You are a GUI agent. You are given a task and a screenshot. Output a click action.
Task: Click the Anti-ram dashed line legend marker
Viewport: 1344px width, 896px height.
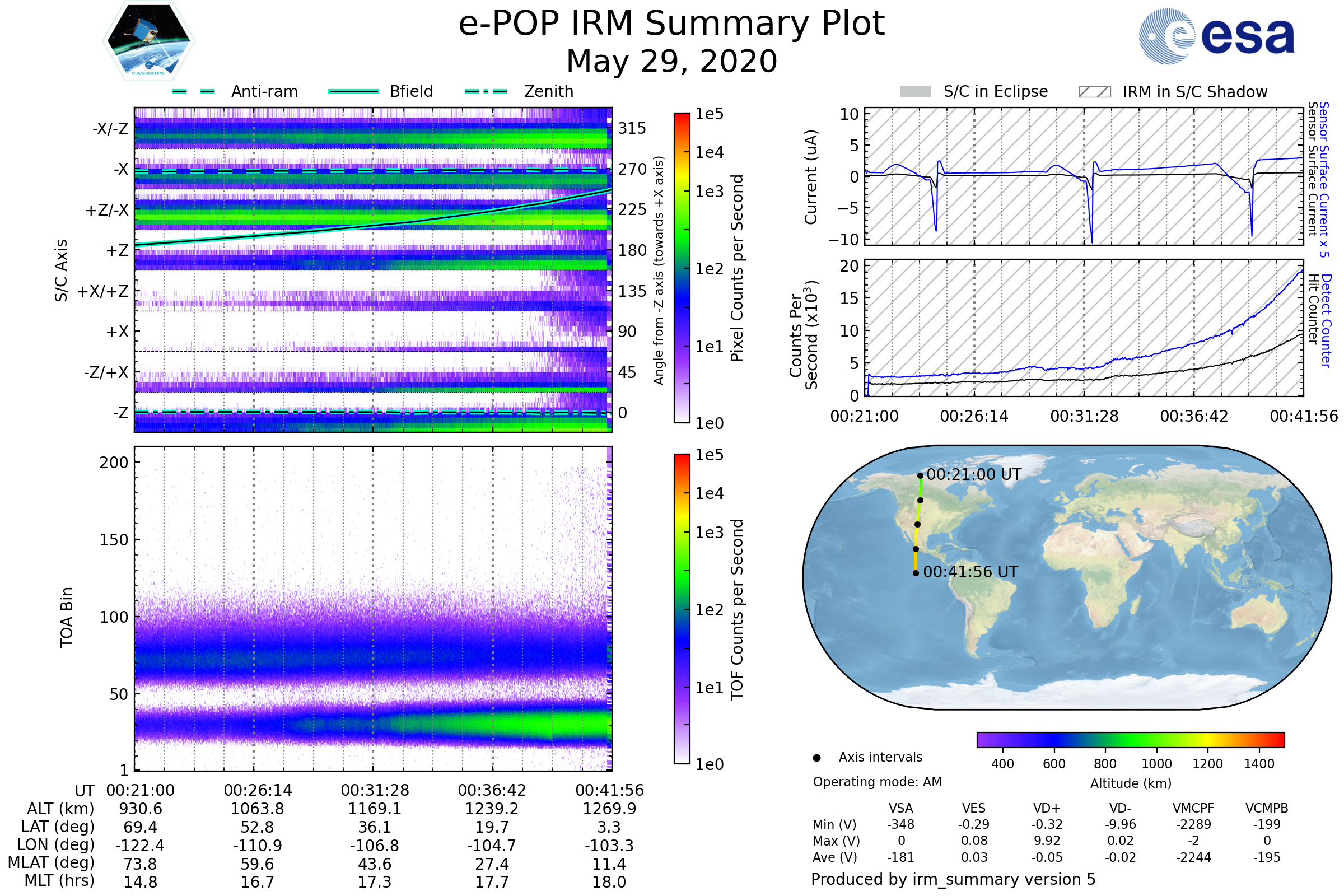tap(194, 91)
